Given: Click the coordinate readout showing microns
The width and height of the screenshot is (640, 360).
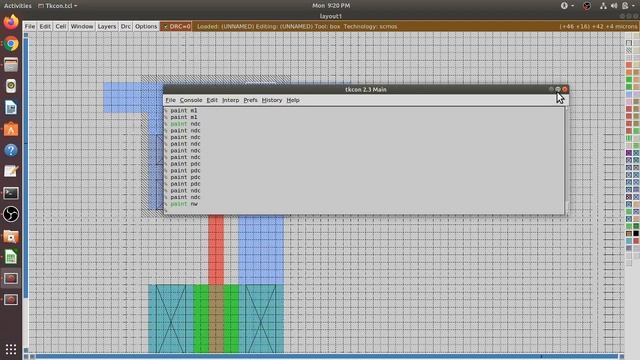Looking at the screenshot, I should click(x=598, y=27).
